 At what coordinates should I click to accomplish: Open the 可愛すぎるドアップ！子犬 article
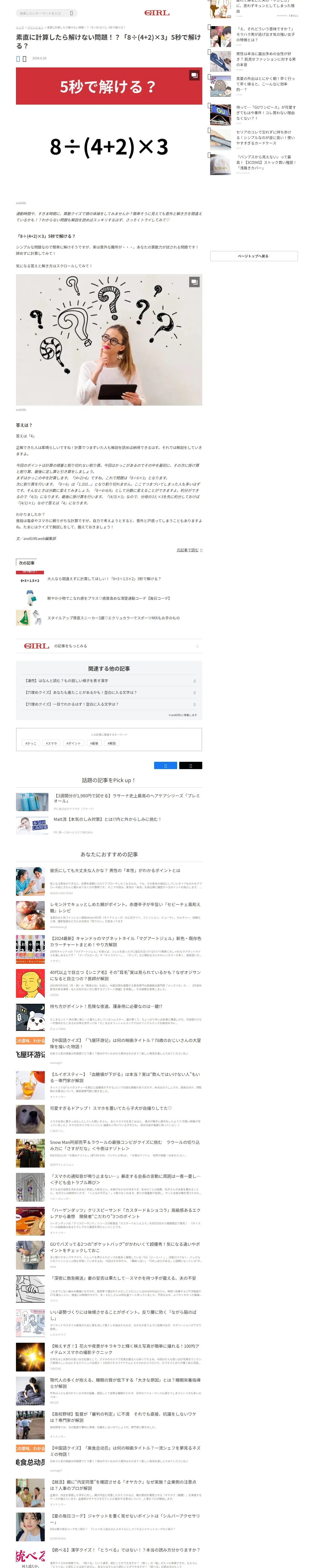(x=111, y=1108)
